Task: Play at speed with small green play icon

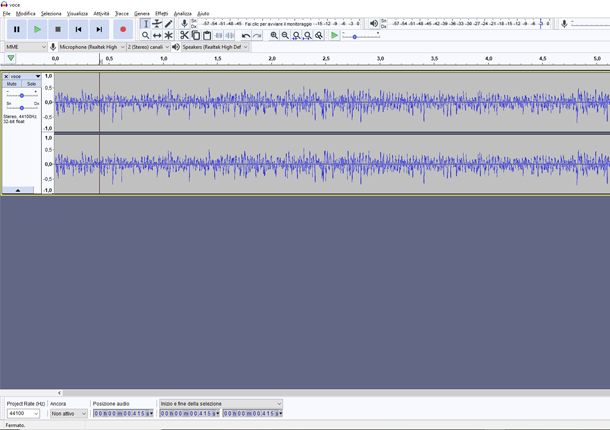Action: coord(334,35)
